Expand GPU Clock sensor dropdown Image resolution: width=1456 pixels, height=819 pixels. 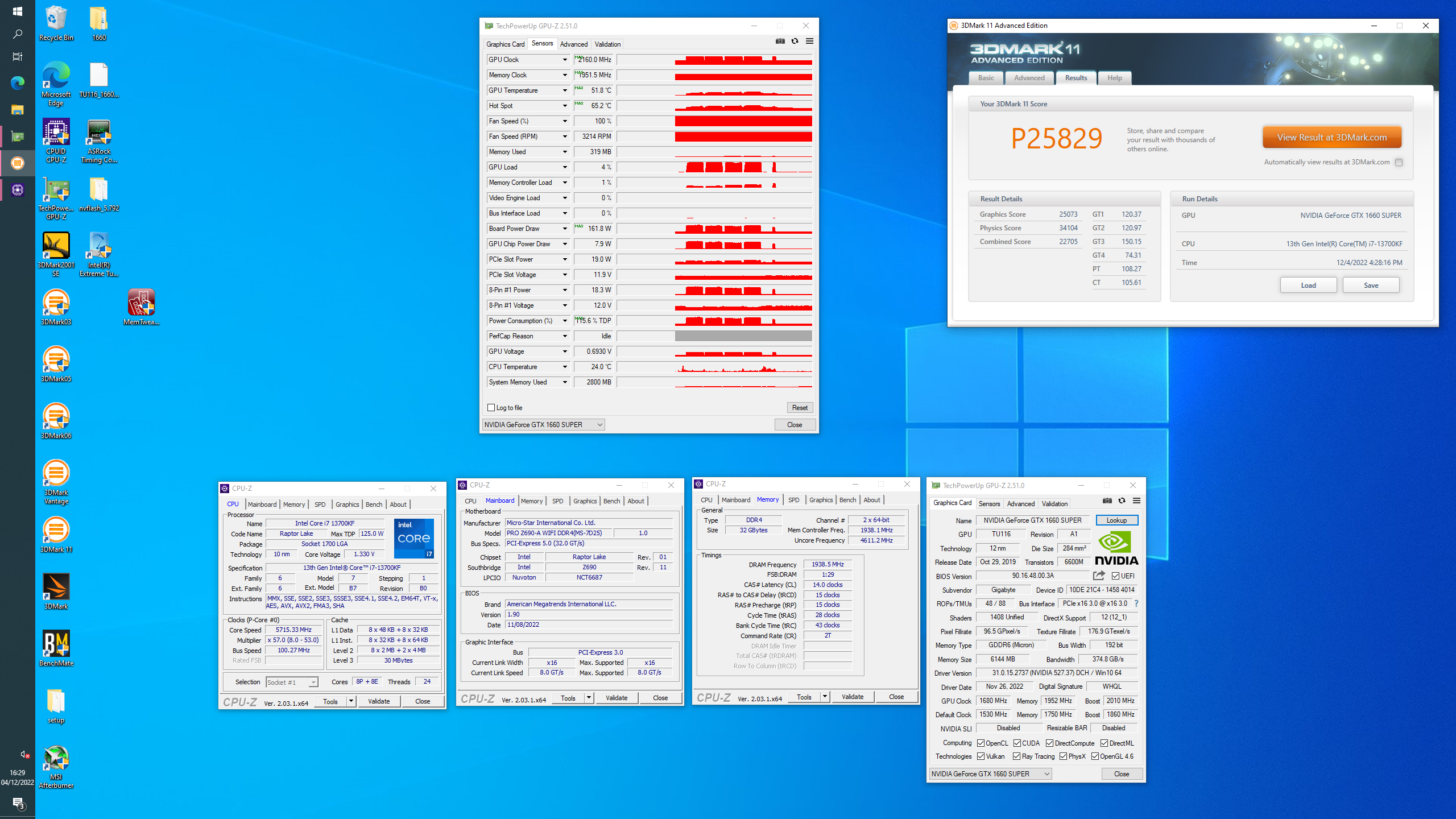565,59
